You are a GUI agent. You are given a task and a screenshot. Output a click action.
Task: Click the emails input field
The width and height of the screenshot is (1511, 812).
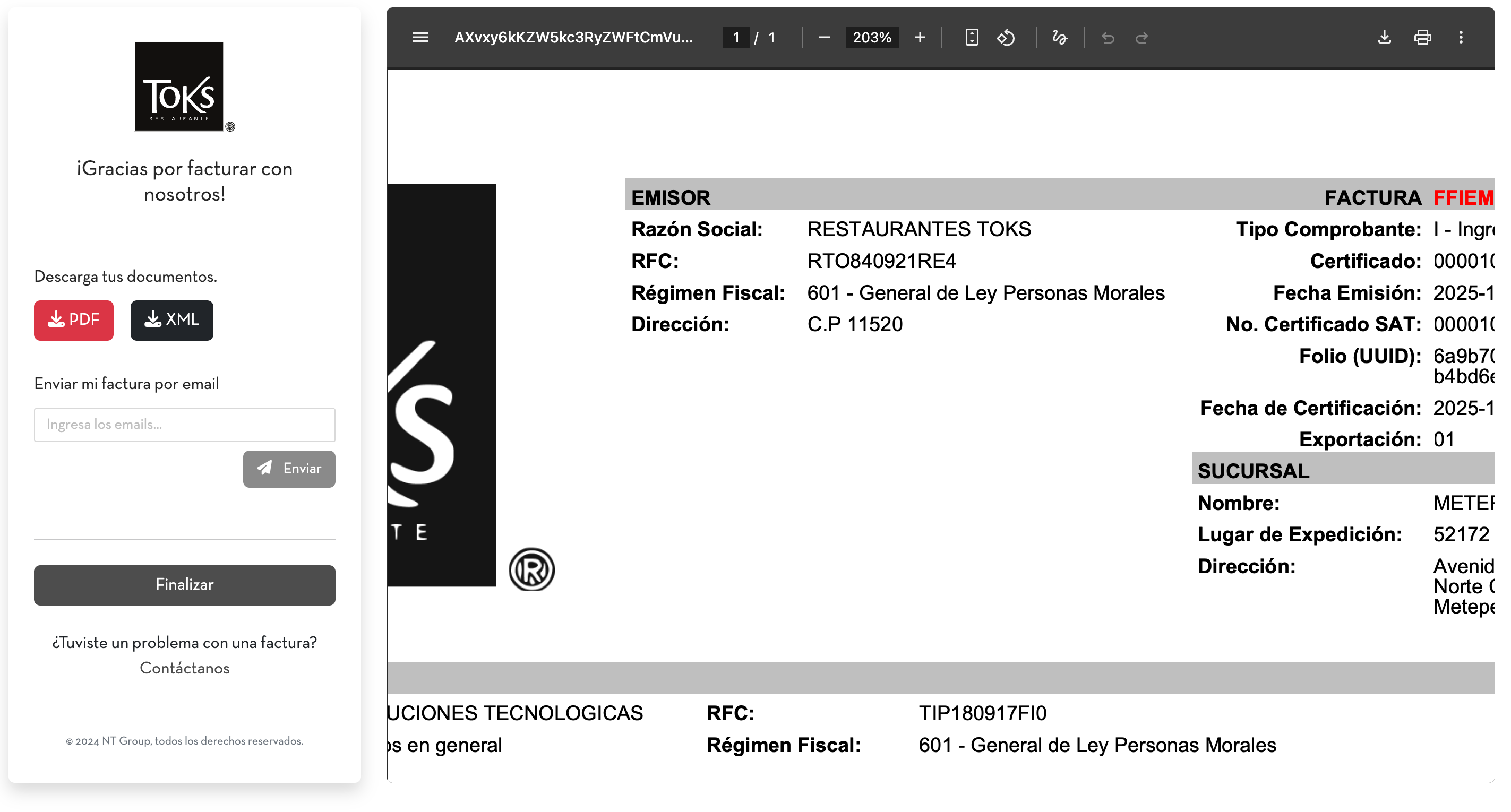point(184,425)
